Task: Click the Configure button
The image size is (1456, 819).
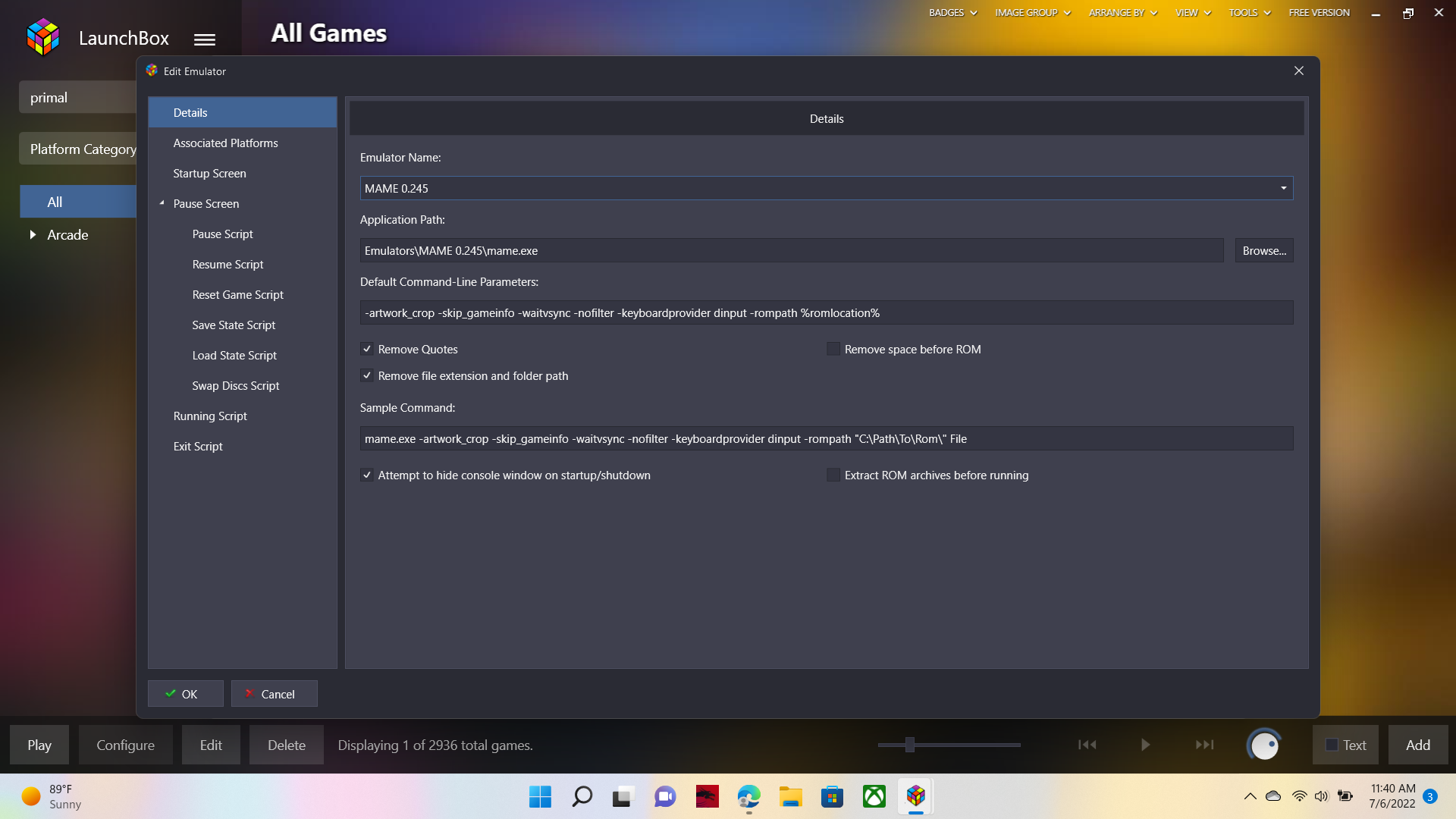Action: click(126, 745)
